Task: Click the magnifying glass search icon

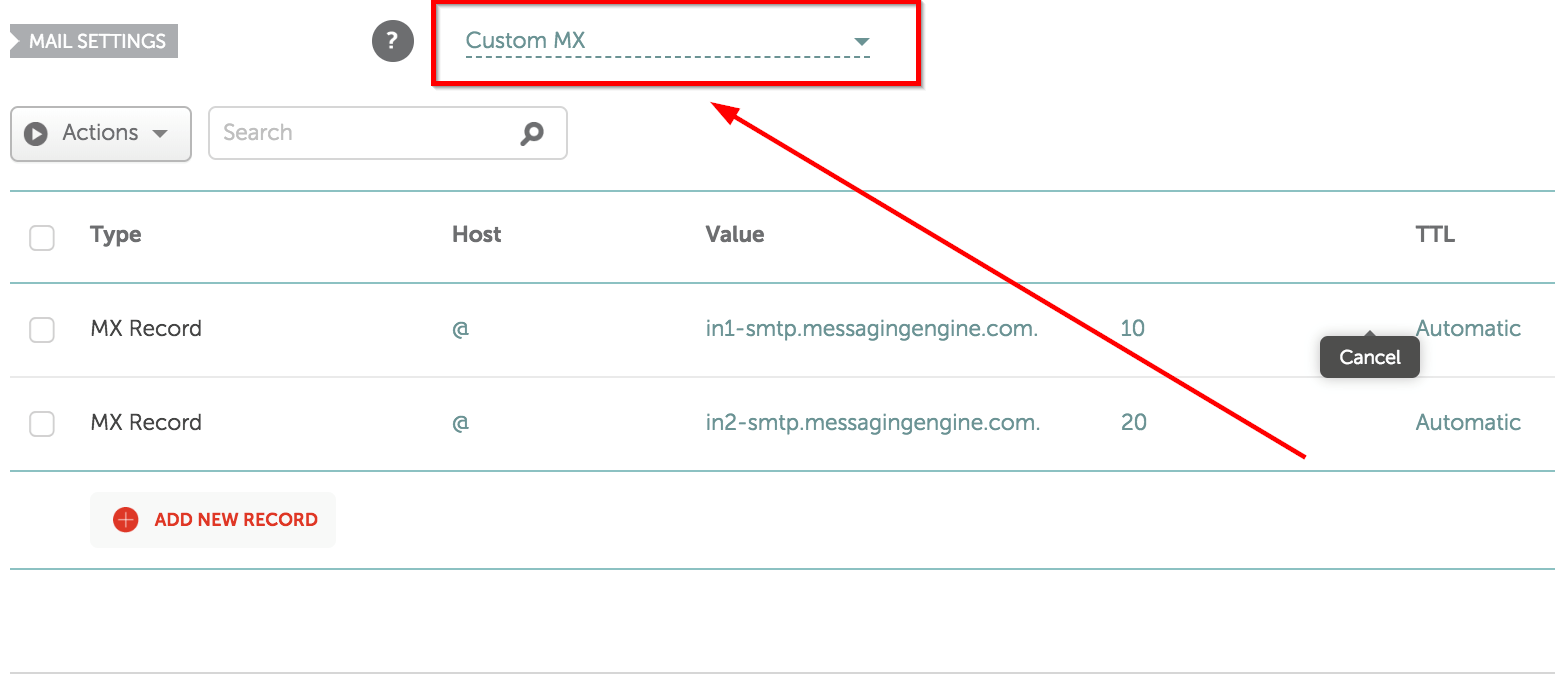Action: (532, 133)
